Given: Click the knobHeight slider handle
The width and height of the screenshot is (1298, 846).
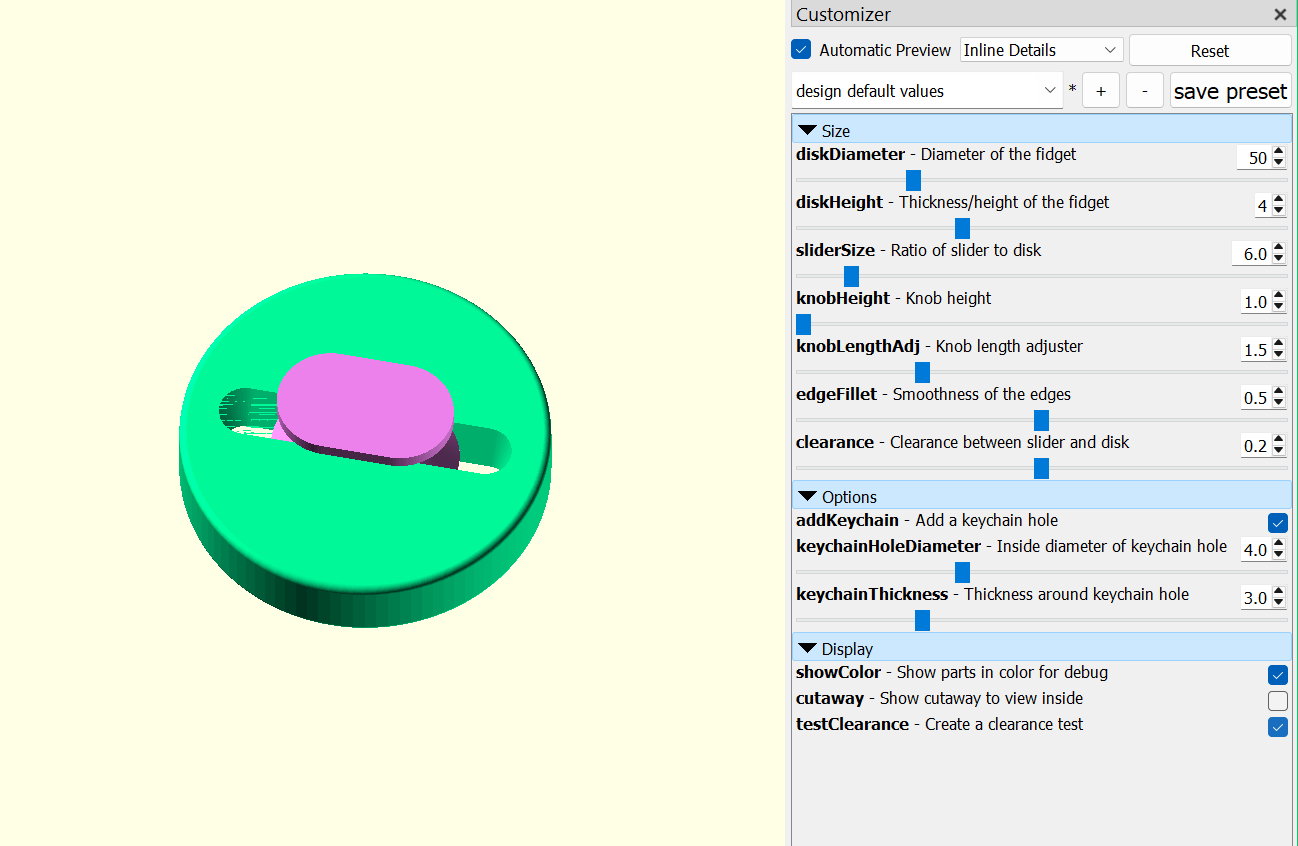Looking at the screenshot, I should (803, 324).
